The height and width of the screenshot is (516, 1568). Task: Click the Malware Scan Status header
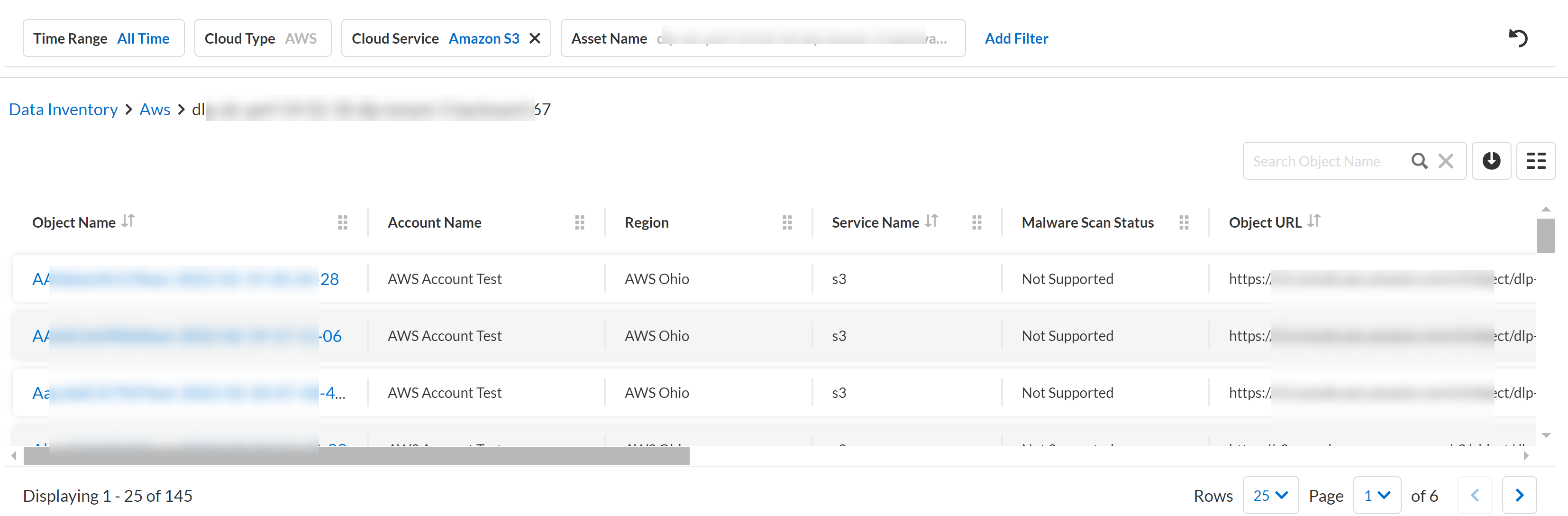[x=1087, y=222]
